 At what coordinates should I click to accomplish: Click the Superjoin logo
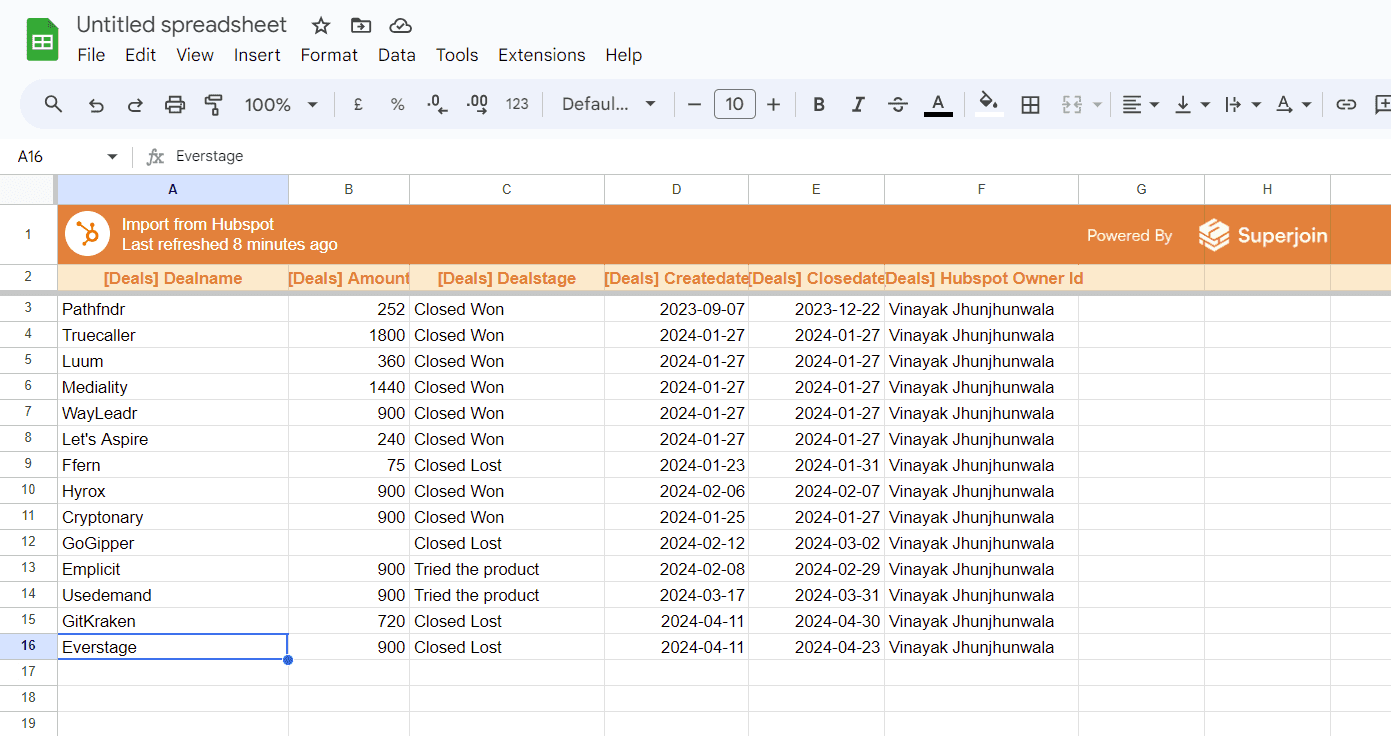point(1263,235)
